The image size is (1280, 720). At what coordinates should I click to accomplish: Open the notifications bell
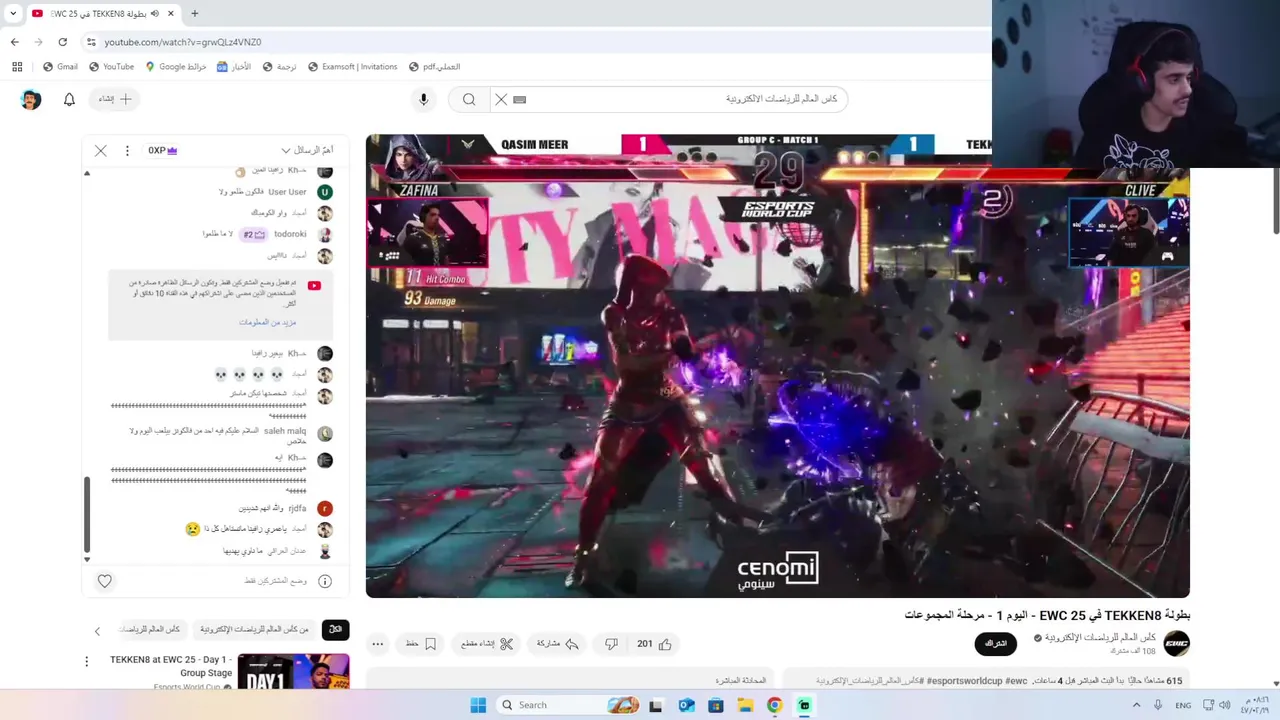point(69,99)
